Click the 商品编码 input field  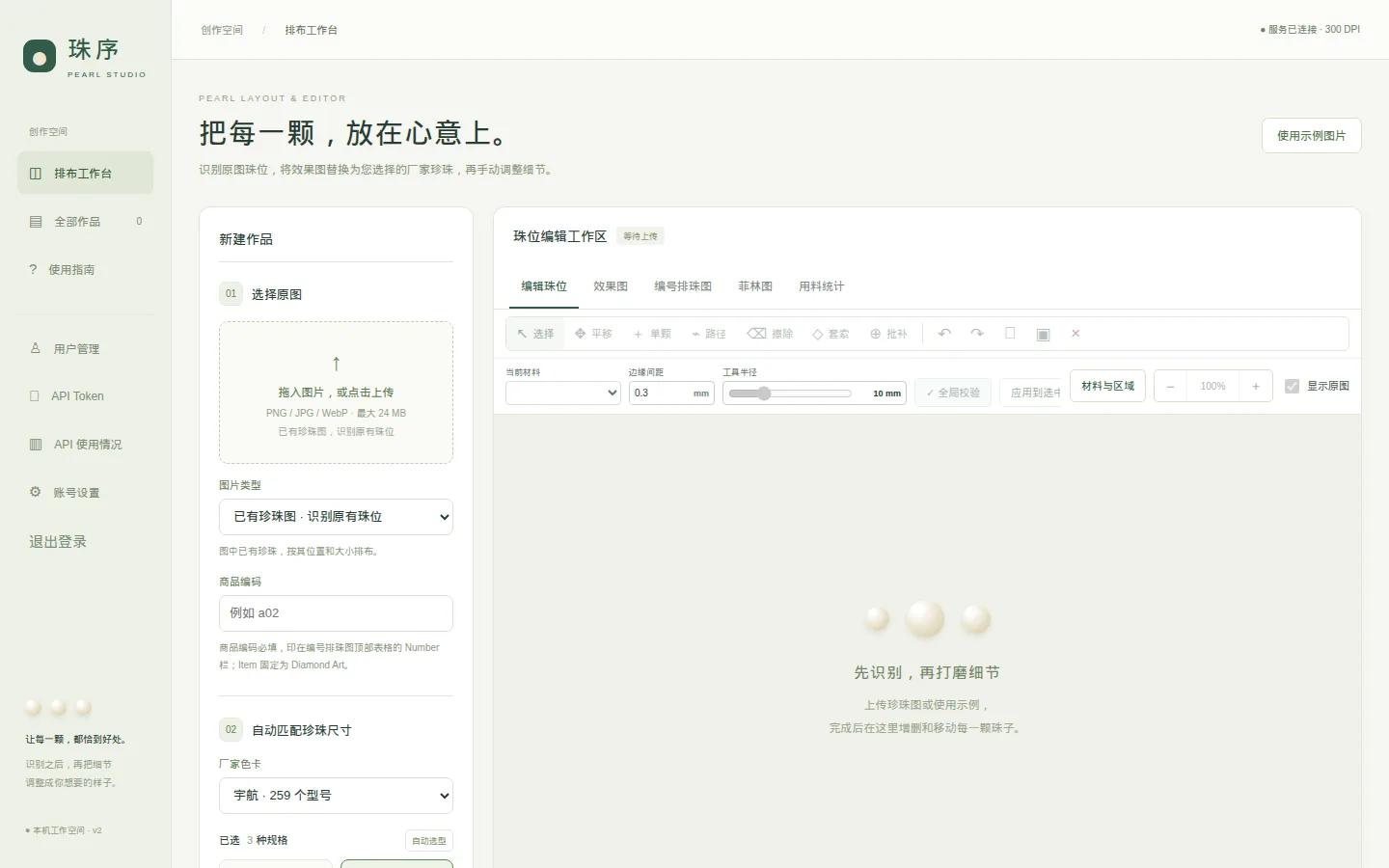pyautogui.click(x=336, y=613)
